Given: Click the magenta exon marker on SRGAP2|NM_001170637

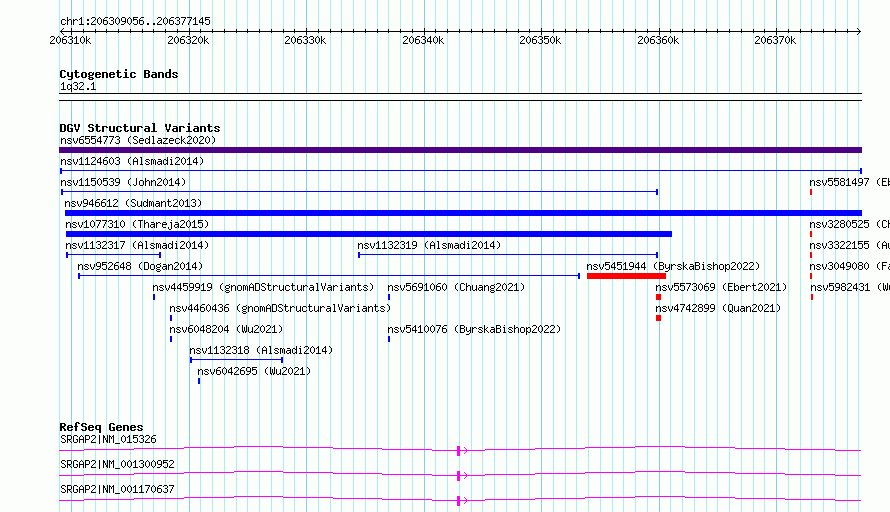Looking at the screenshot, I should [459, 501].
